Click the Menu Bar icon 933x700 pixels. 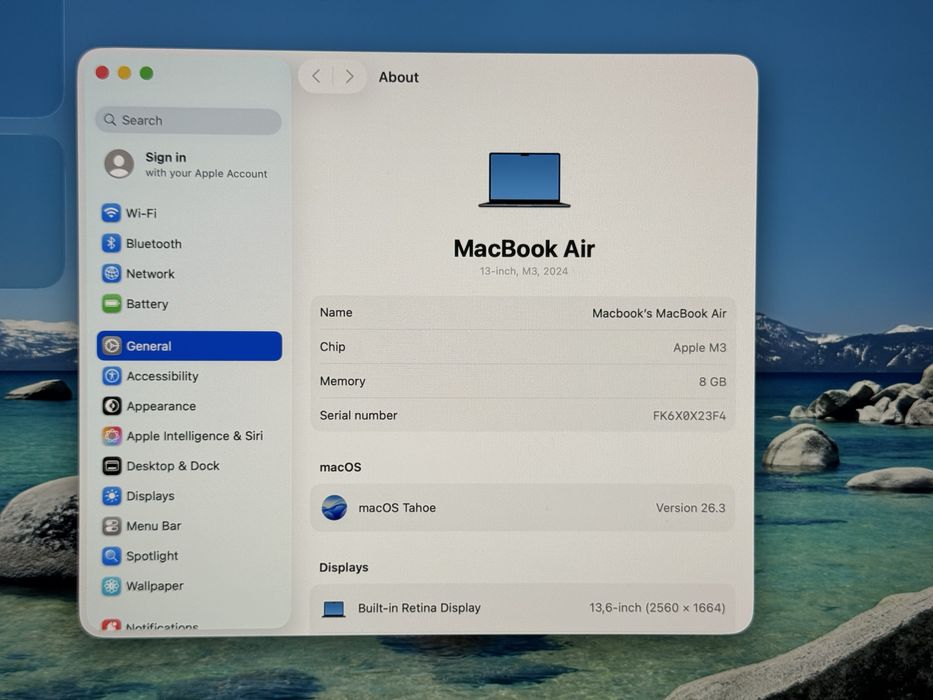111,526
